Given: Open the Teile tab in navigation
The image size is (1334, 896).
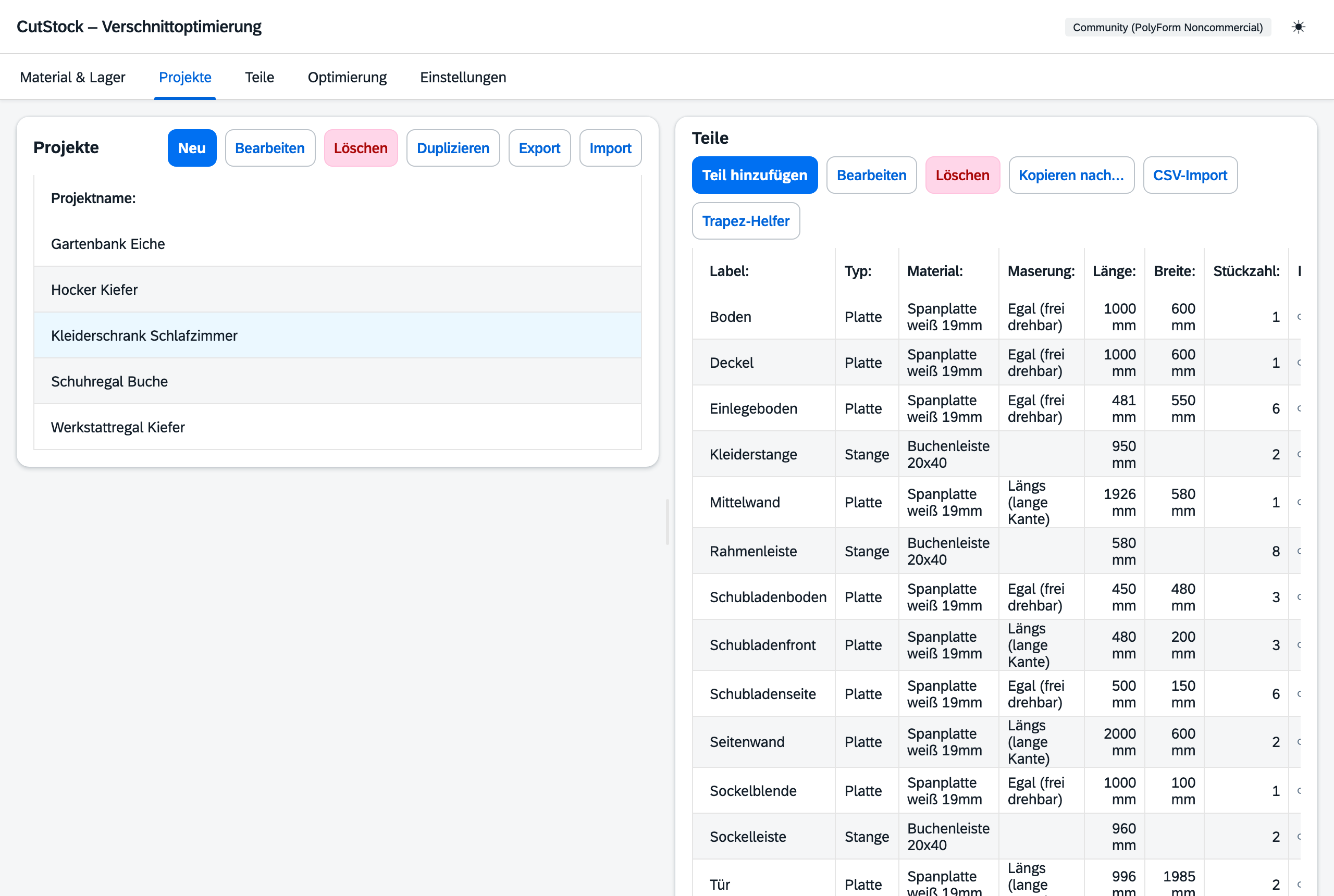Looking at the screenshot, I should 260,77.
